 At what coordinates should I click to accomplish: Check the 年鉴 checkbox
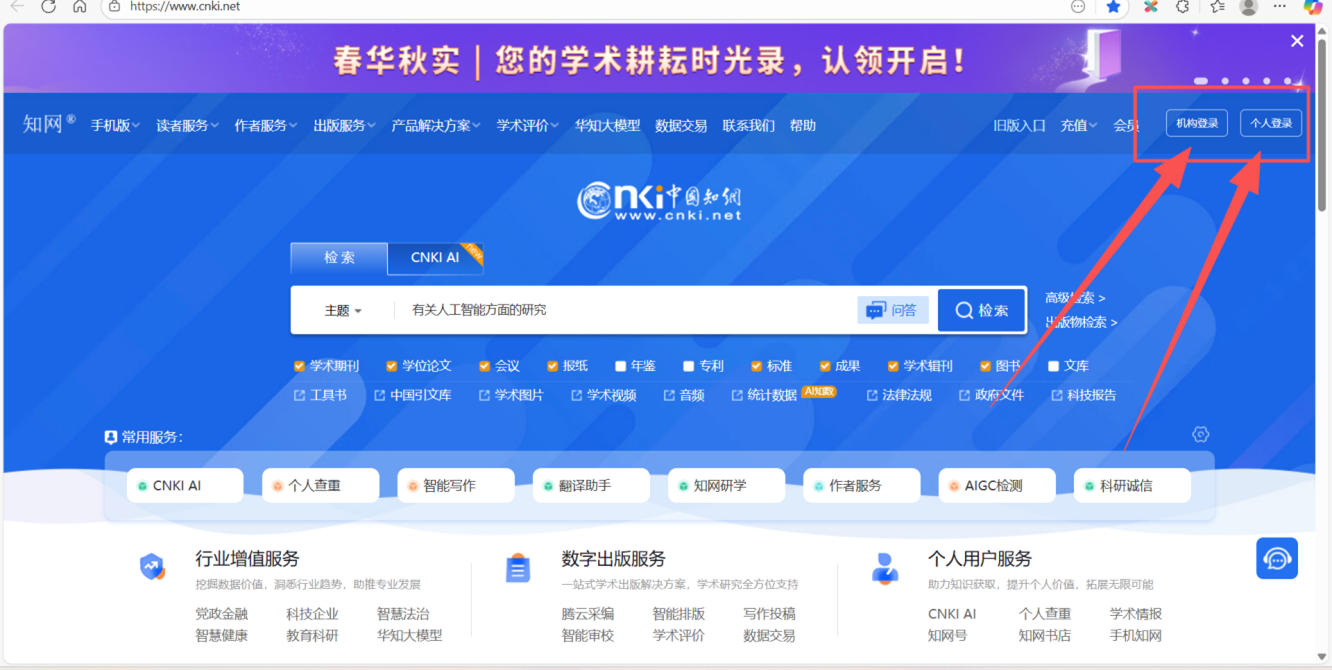point(620,366)
